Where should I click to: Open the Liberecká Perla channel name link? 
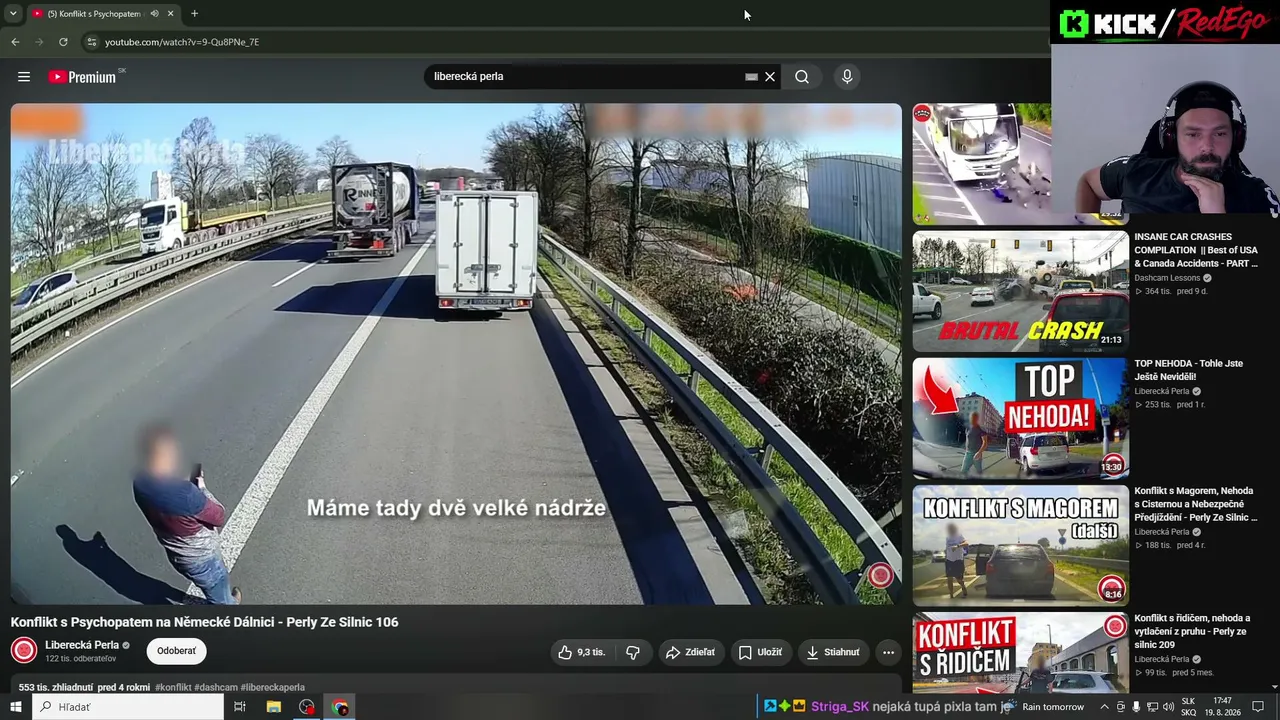click(82, 645)
